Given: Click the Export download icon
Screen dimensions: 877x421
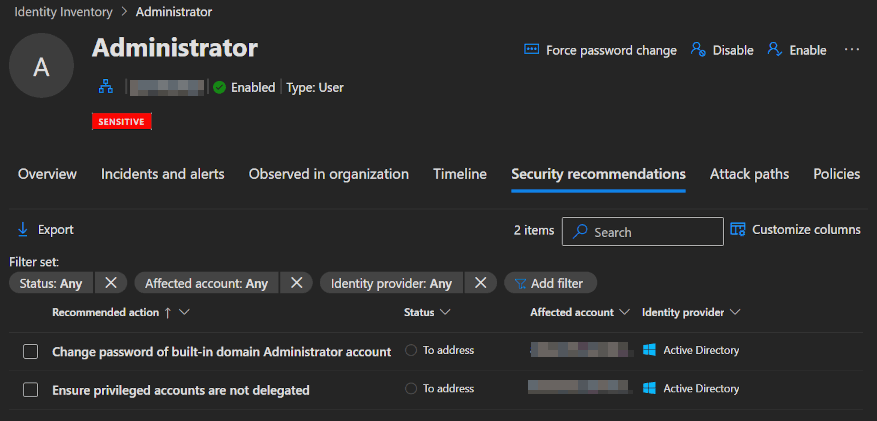Looking at the screenshot, I should 24,230.
